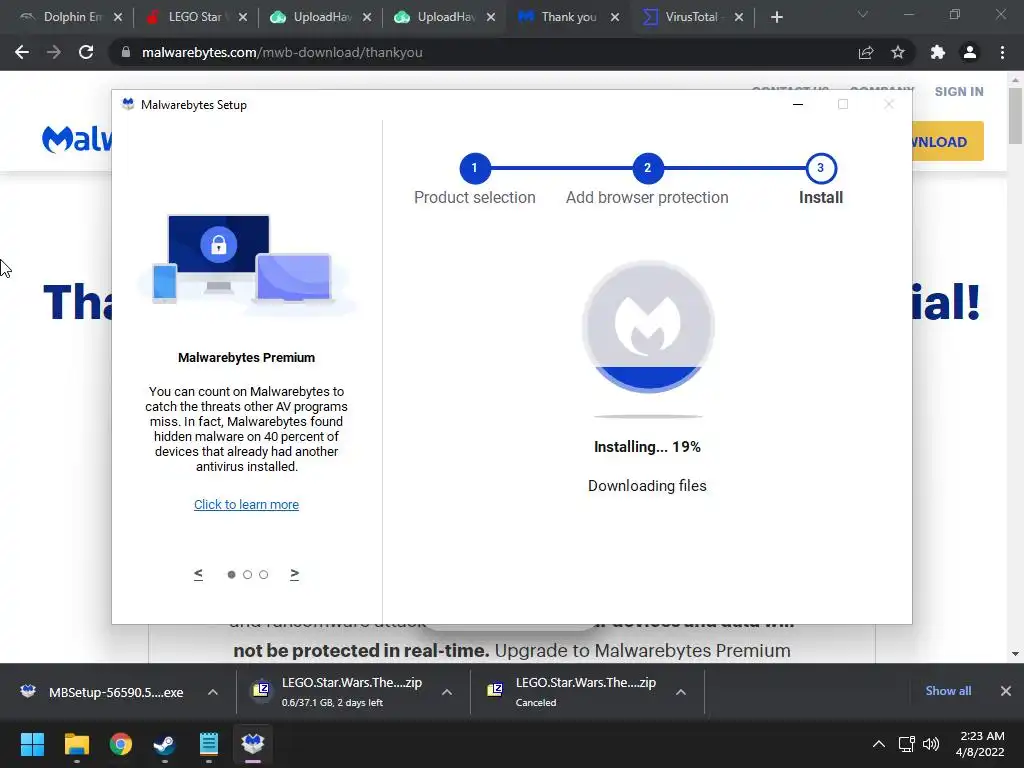Select the third carousel dot
Screen dimensions: 1024x768
pos(263,575)
